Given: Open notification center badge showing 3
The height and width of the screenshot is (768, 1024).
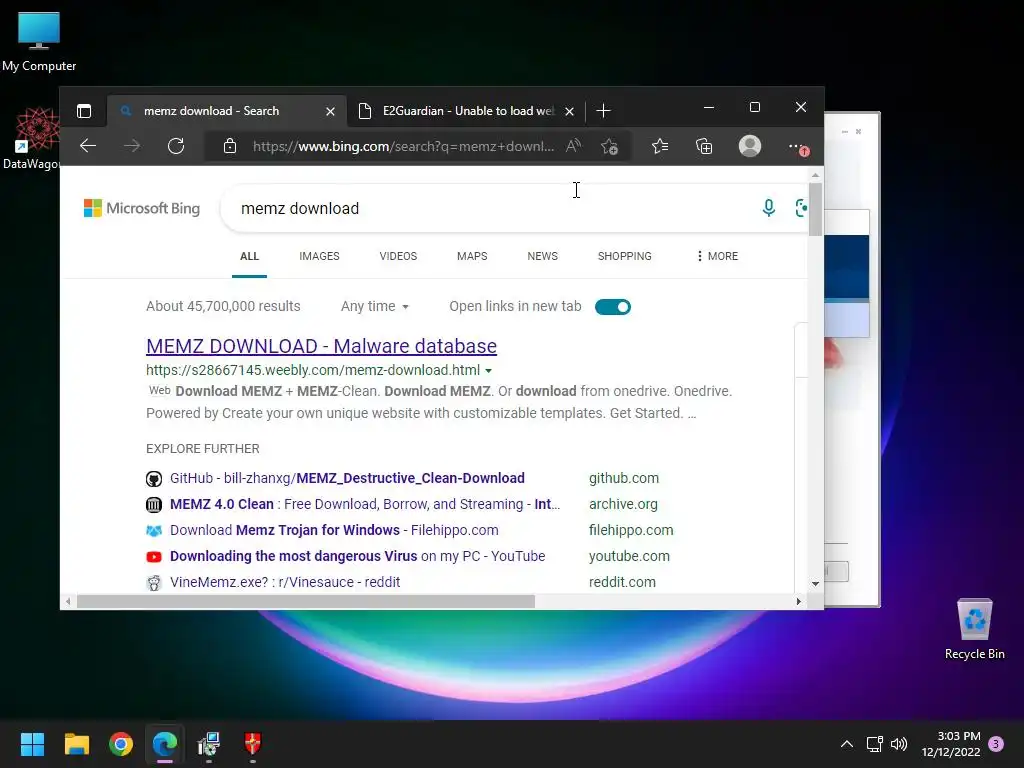Looking at the screenshot, I should (996, 744).
